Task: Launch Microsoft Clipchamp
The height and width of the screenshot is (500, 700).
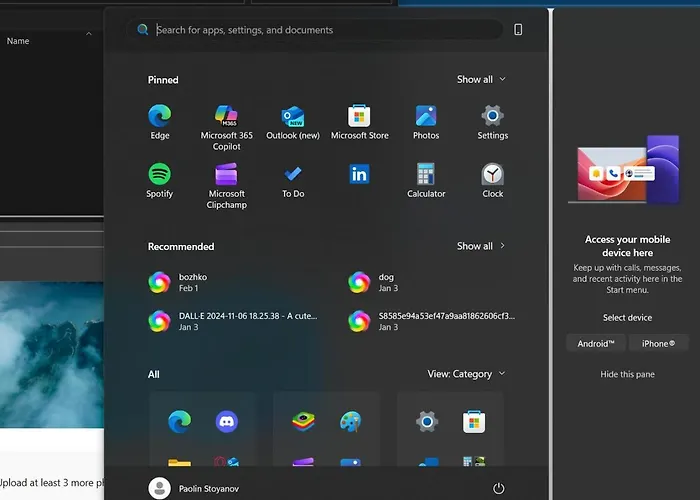Action: tap(226, 175)
